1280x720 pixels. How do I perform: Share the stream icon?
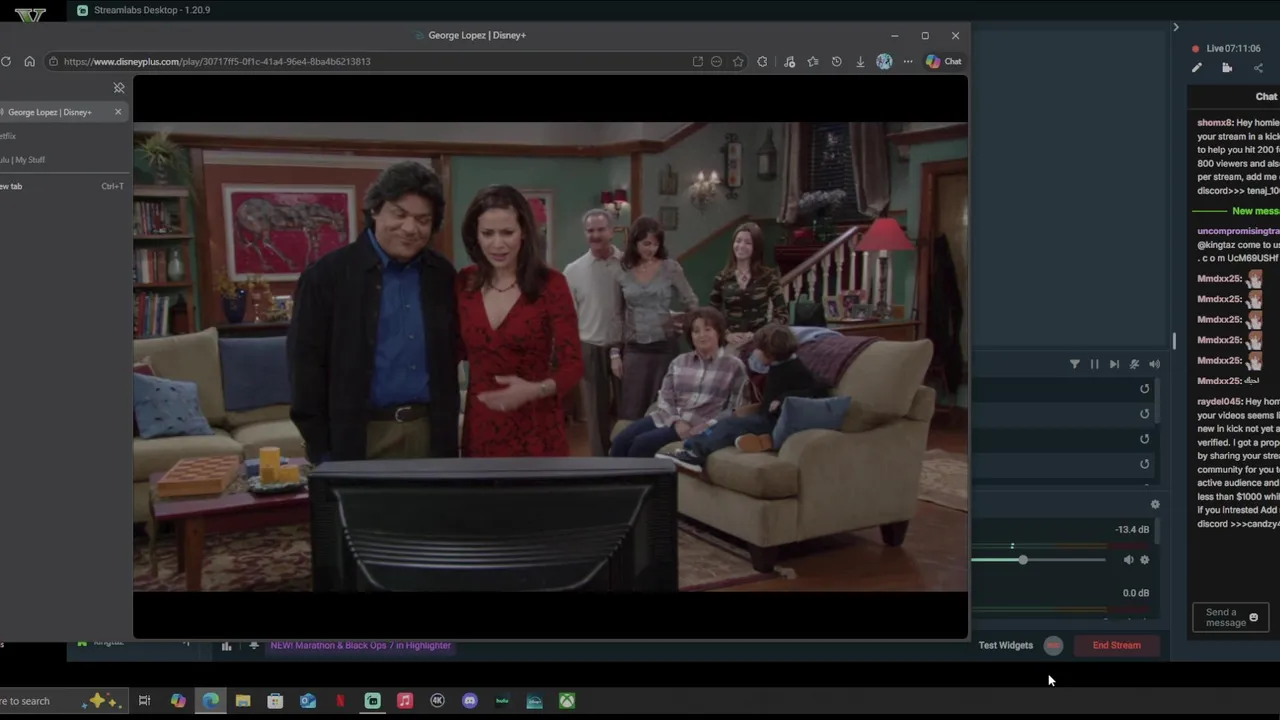1258,68
